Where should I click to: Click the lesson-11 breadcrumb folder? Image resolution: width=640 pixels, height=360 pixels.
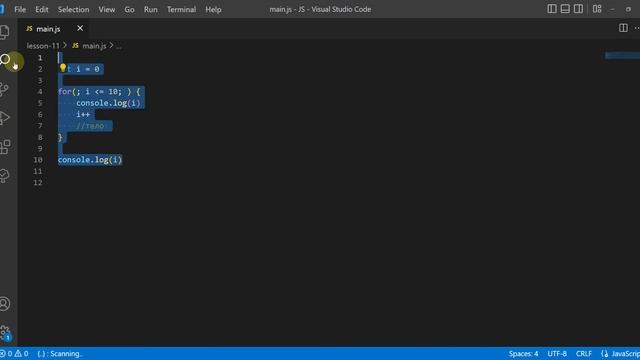click(x=43, y=46)
